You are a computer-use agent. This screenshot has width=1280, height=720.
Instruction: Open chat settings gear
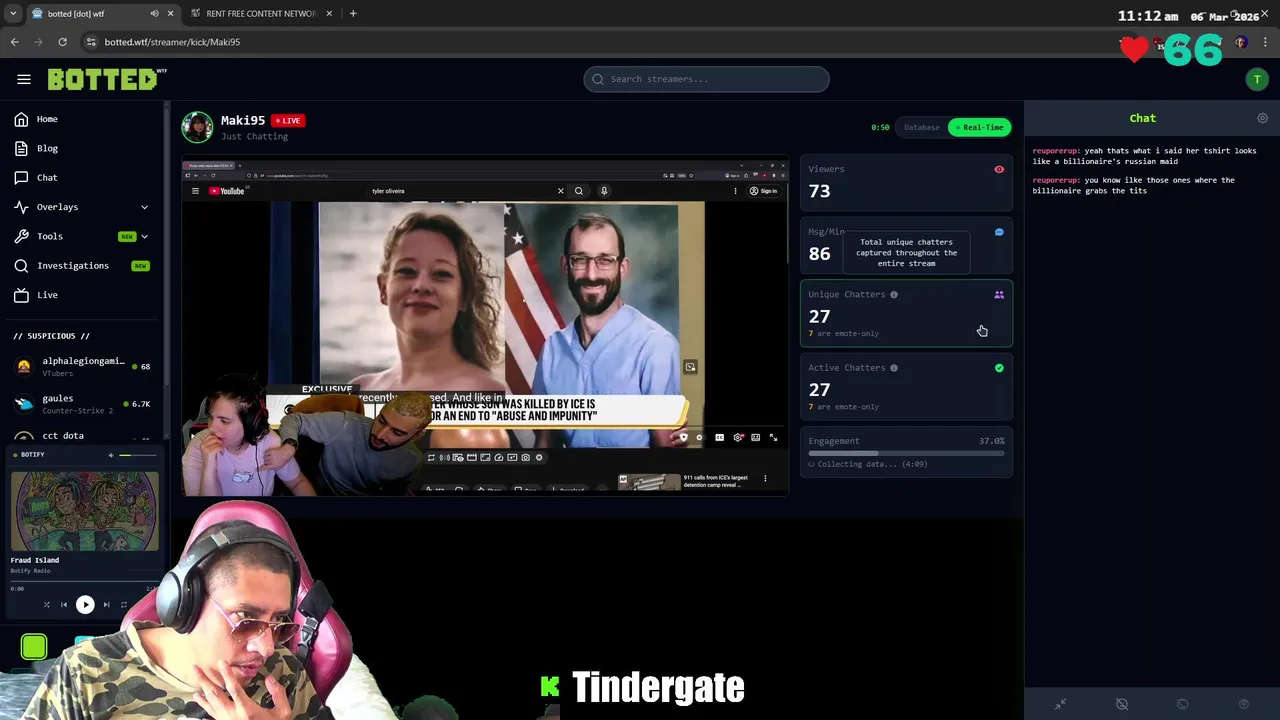[x=1262, y=118]
